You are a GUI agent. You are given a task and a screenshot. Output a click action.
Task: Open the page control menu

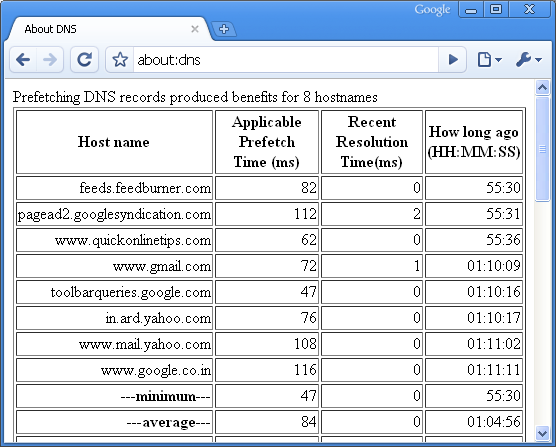489,60
